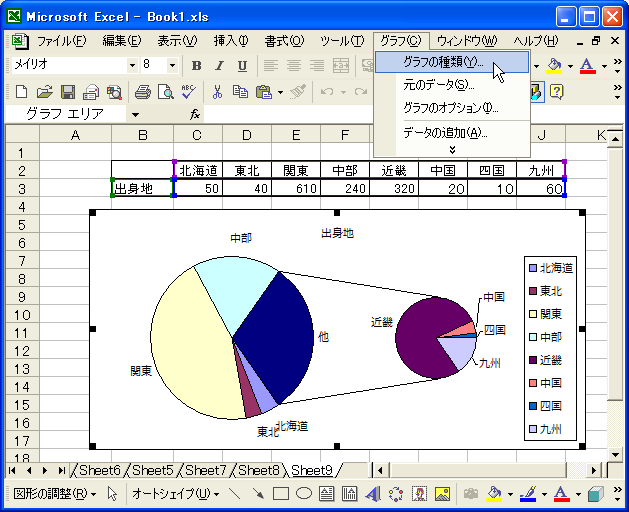Click 3-D style icon
Screen dimensions: 629x512
(x=595, y=494)
